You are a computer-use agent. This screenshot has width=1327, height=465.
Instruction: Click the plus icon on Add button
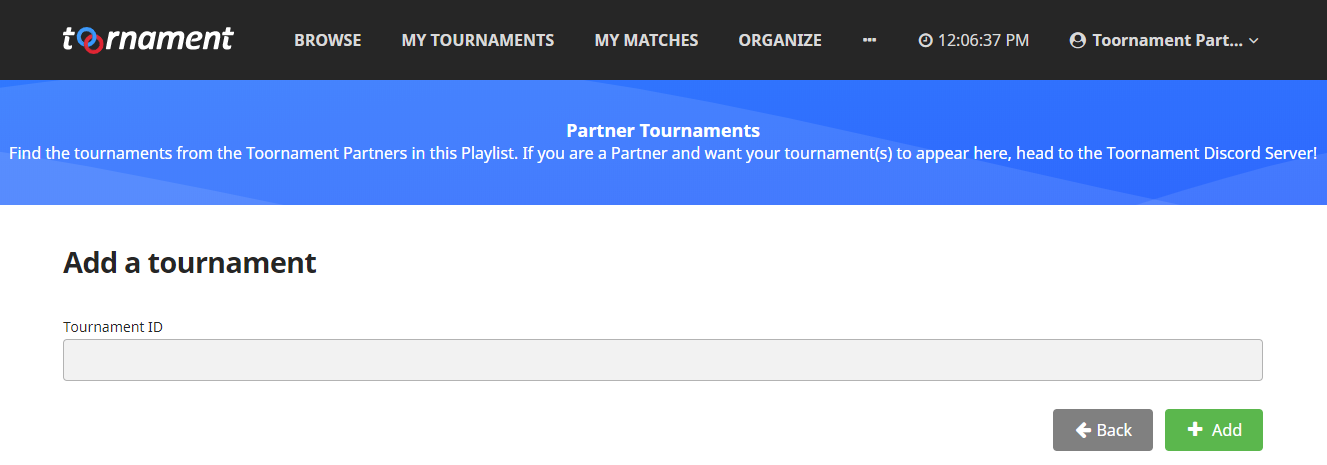point(1194,429)
